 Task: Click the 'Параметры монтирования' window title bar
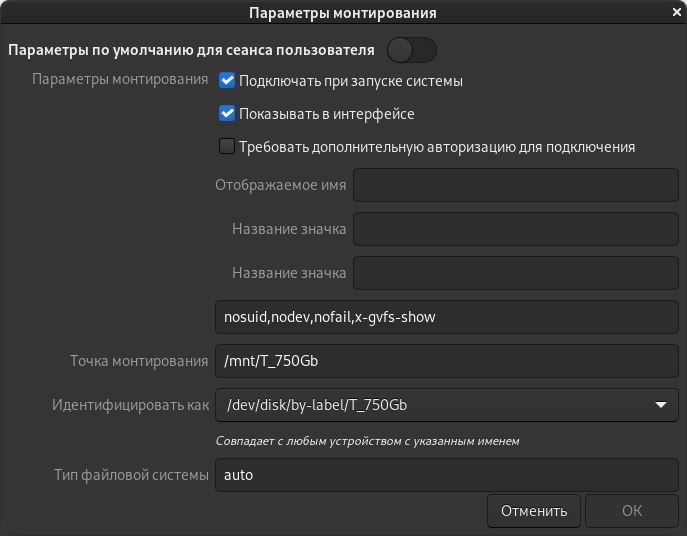343,13
